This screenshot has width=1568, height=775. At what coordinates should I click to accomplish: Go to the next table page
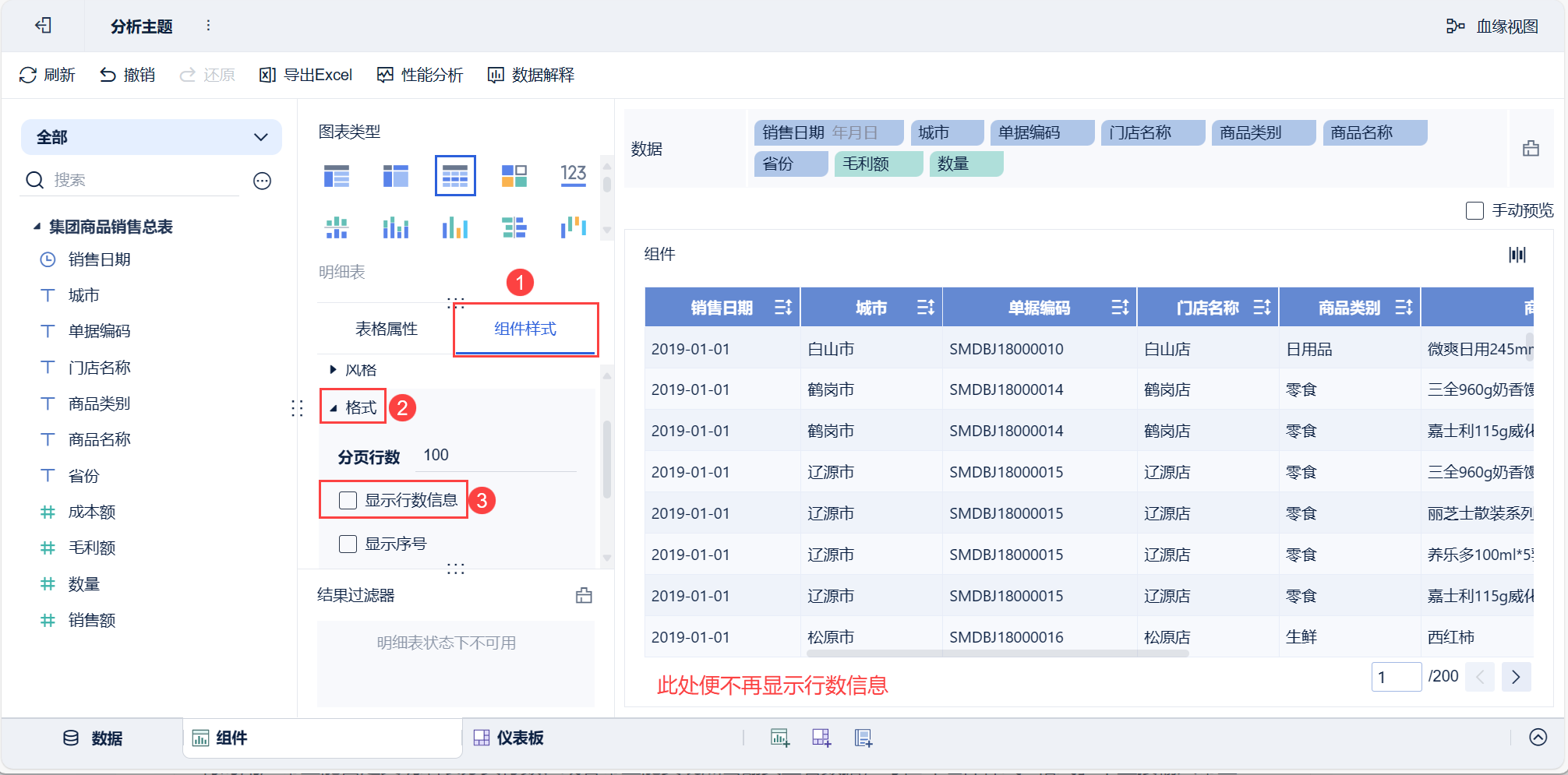1516,677
